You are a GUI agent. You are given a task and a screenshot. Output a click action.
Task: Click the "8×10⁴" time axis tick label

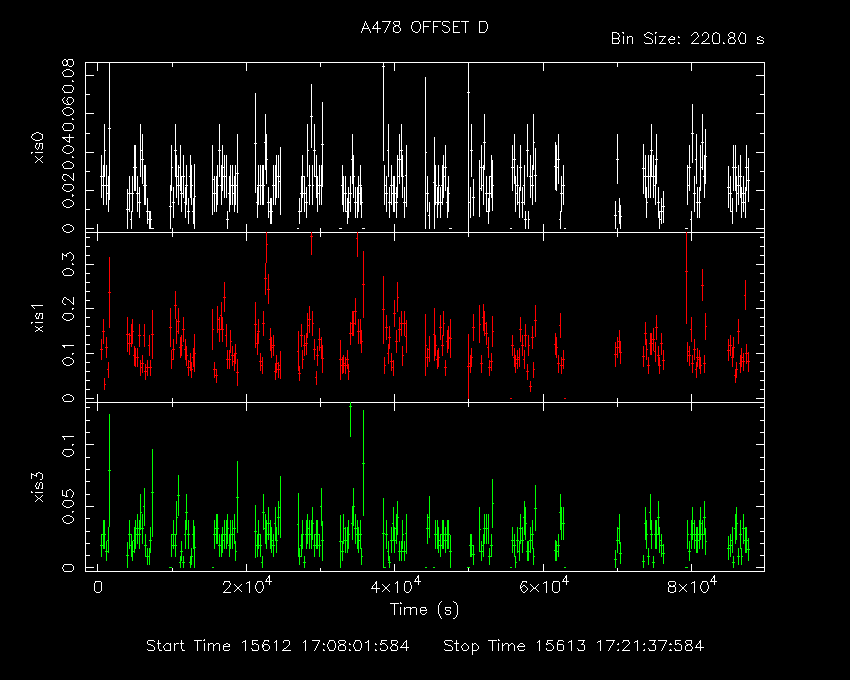coord(692,586)
